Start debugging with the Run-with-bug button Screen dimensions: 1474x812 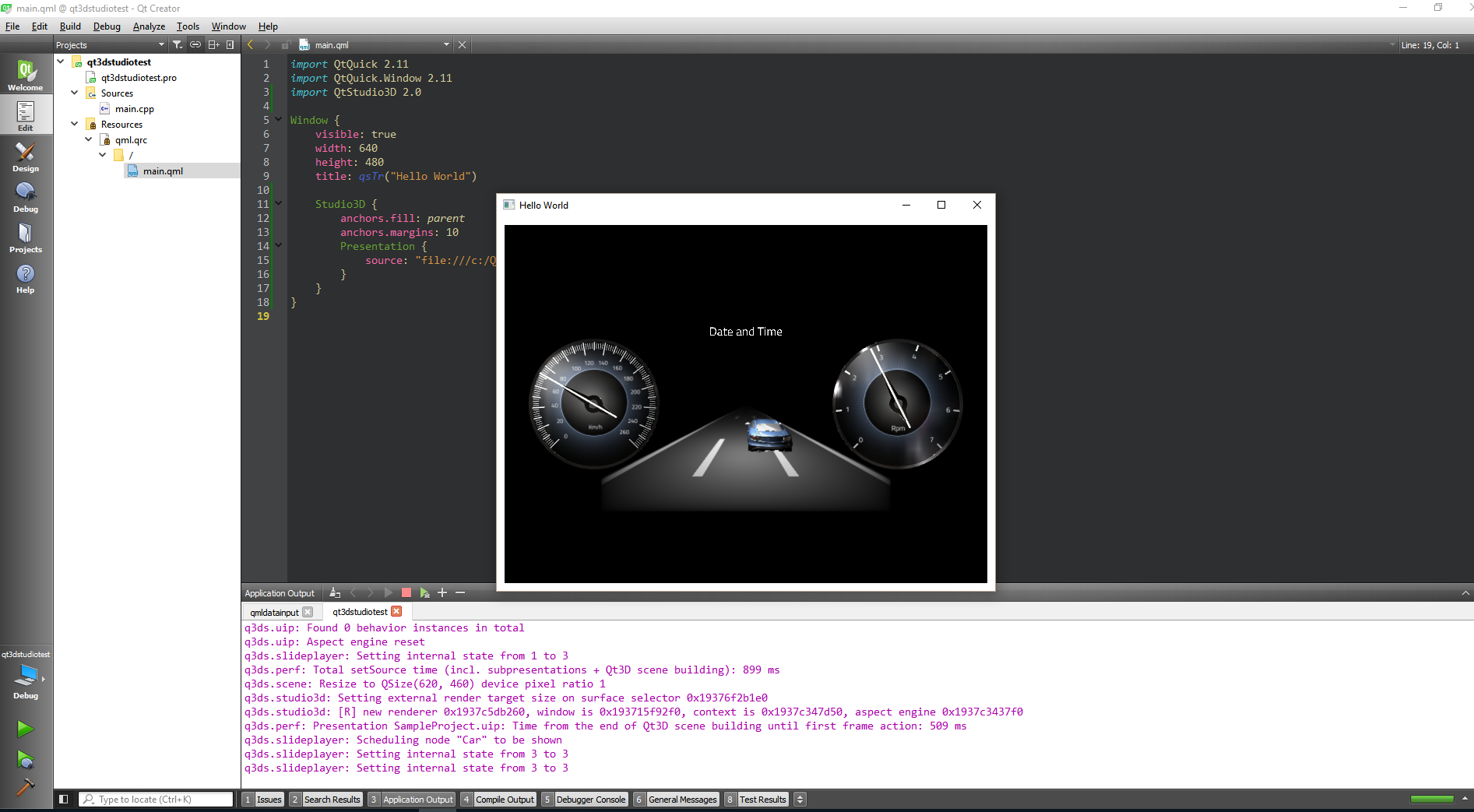(25, 759)
